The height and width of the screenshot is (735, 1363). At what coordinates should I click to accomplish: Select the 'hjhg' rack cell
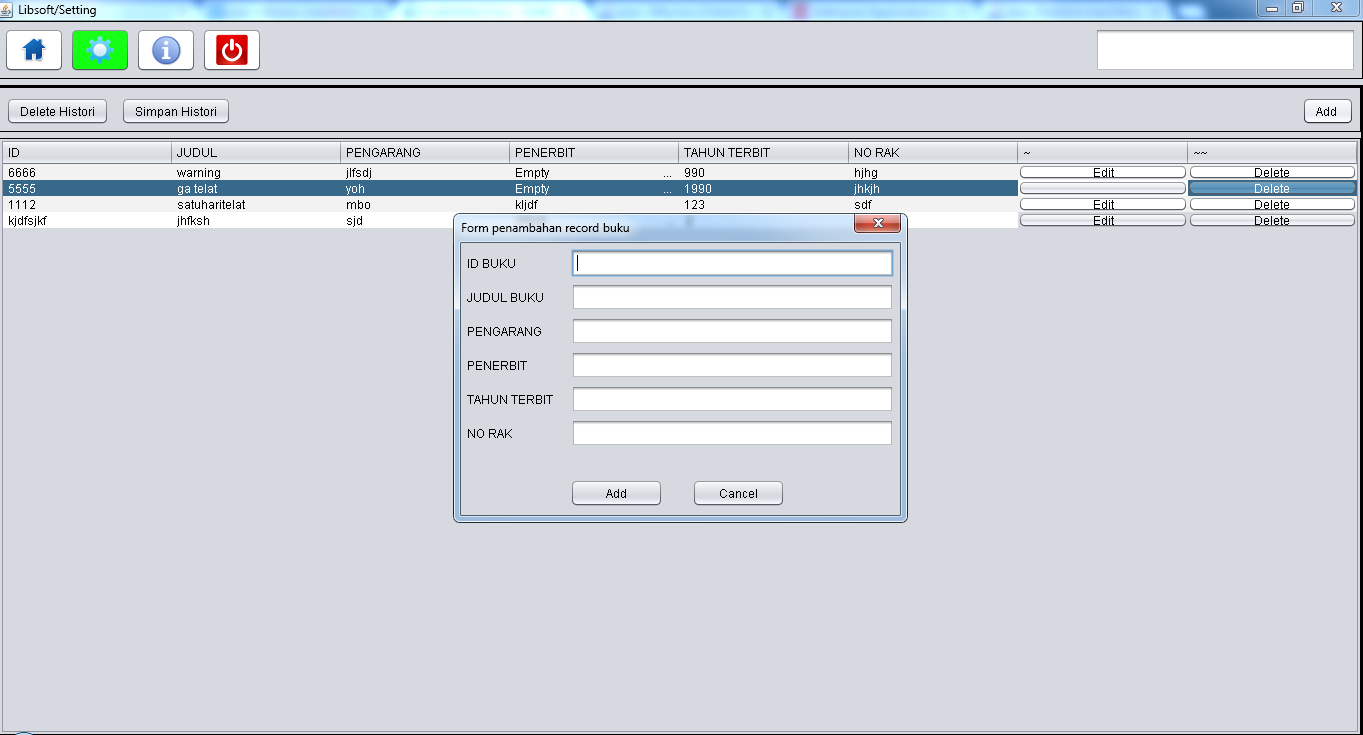click(933, 172)
